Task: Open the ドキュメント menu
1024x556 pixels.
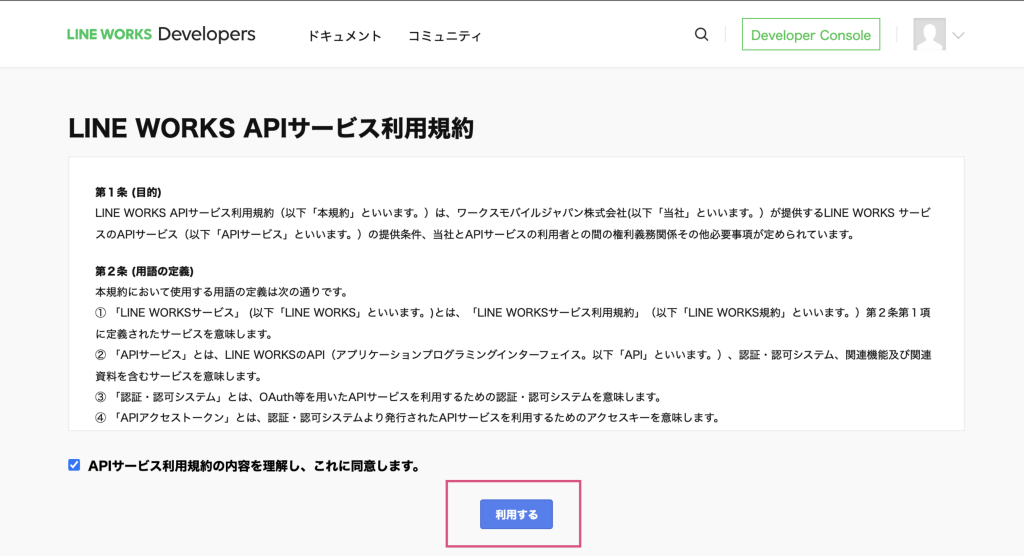Action: [x=344, y=36]
